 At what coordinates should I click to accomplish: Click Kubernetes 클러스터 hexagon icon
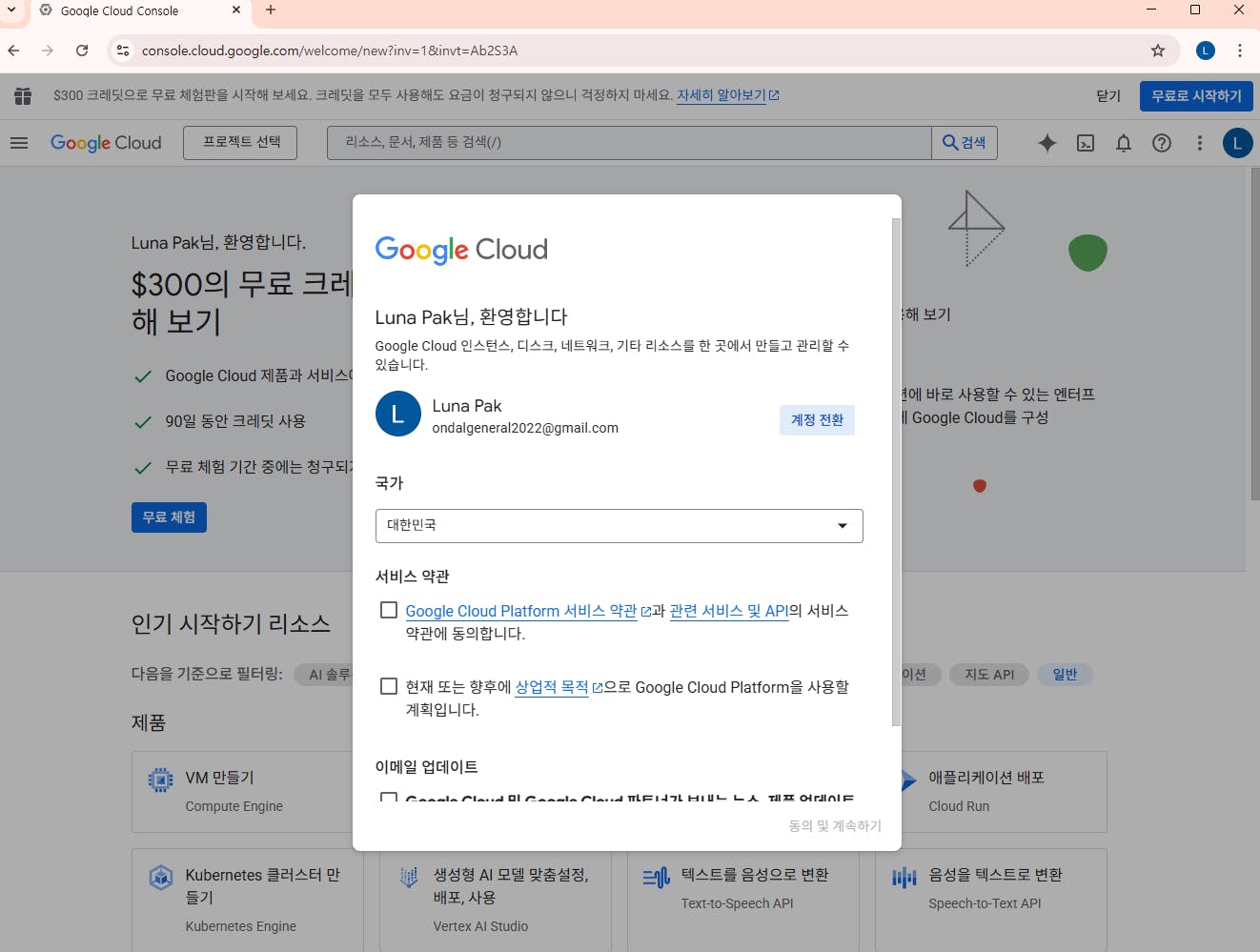pyautogui.click(x=161, y=877)
